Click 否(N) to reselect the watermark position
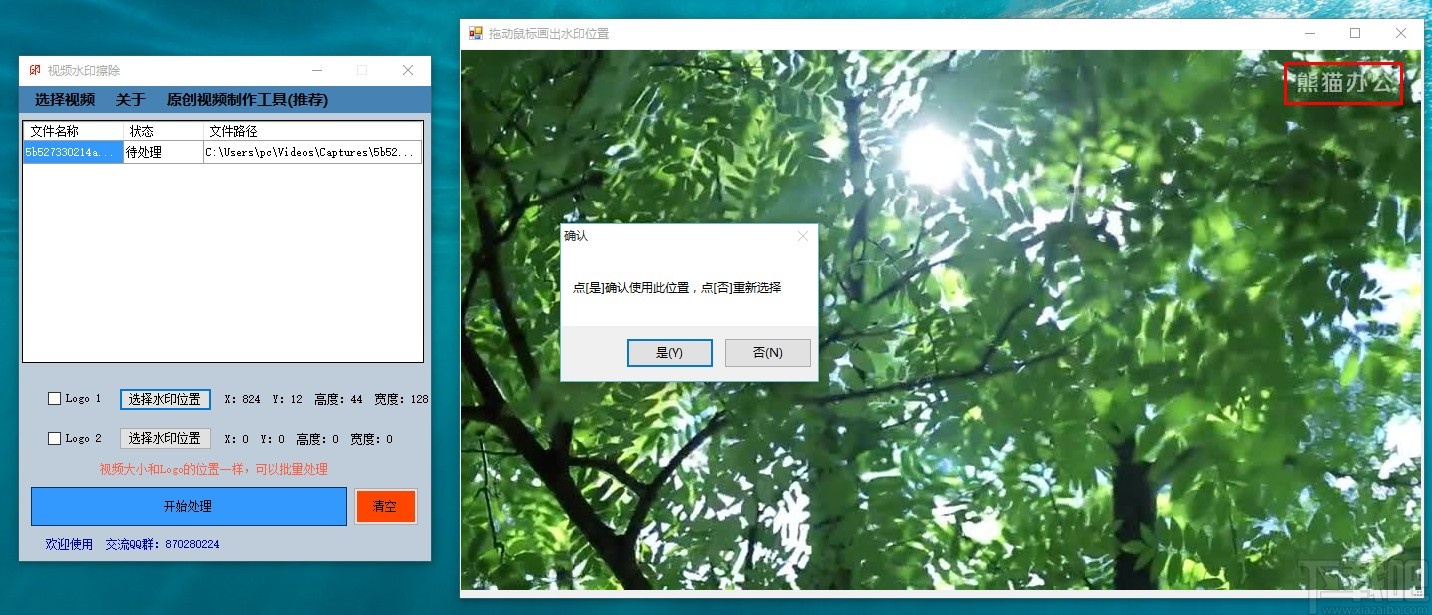Viewport: 1432px width, 615px height. 767,352
